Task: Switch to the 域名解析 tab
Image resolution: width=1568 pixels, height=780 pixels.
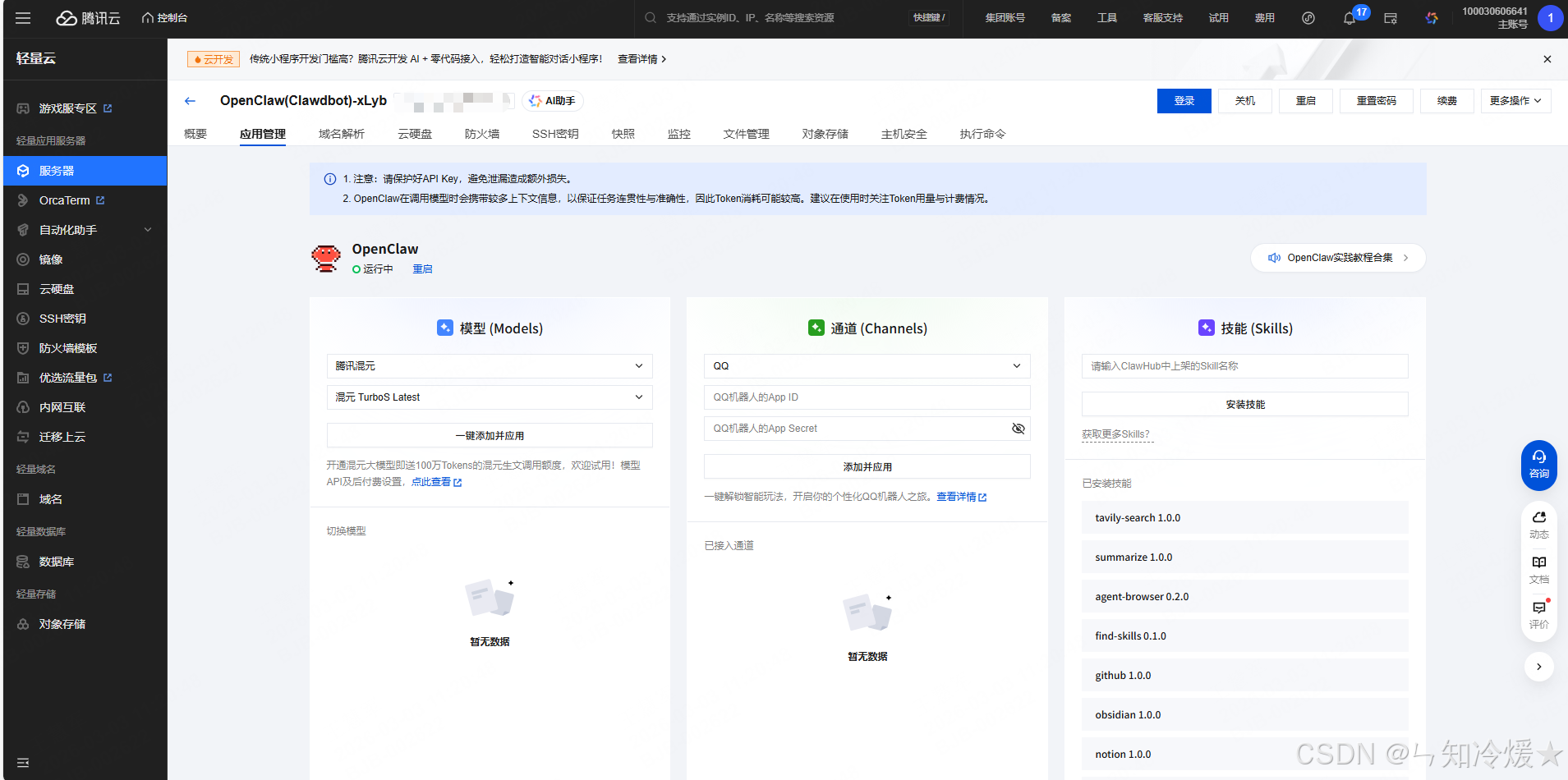Action: pyautogui.click(x=342, y=134)
